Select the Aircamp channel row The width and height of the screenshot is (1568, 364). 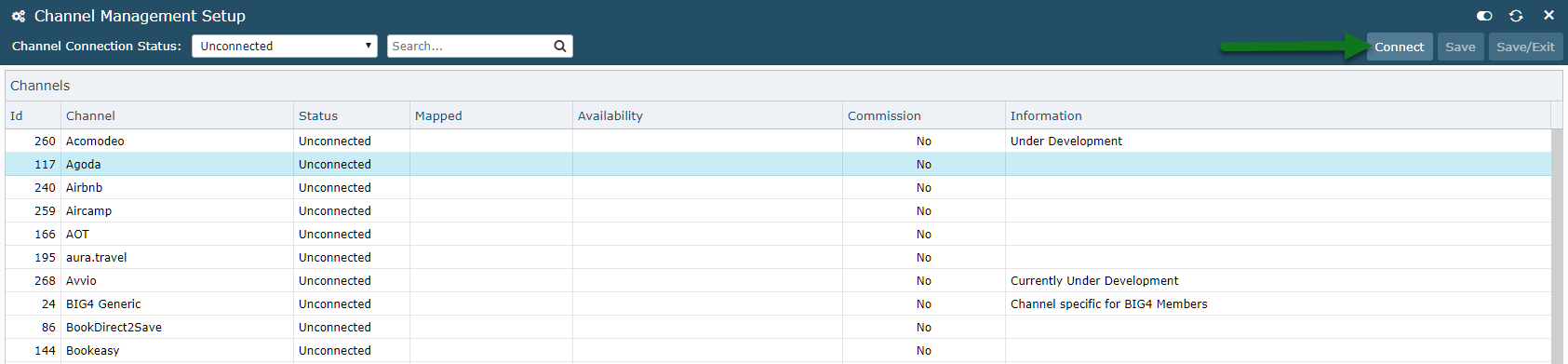778,210
